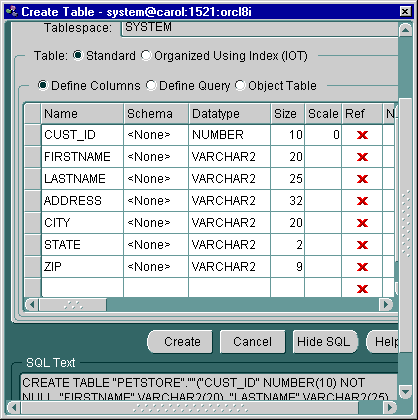
Task: Click the Name column header
Action: (82, 114)
